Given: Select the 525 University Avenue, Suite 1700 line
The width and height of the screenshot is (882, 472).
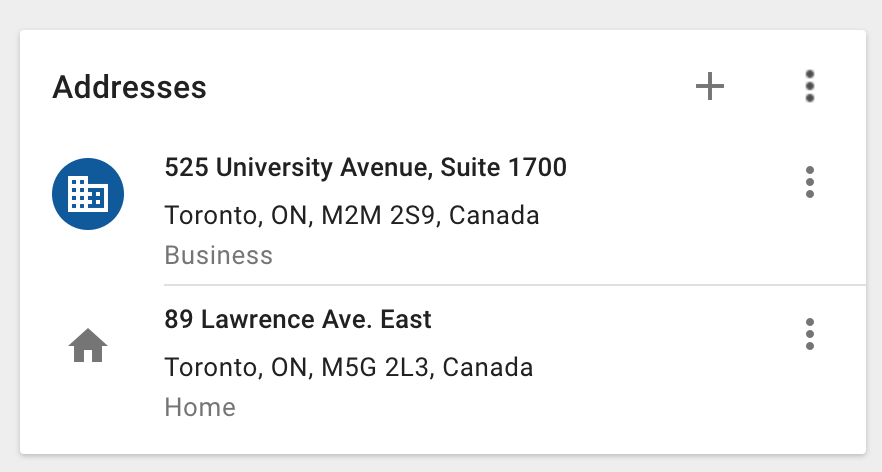Looking at the screenshot, I should coord(365,167).
